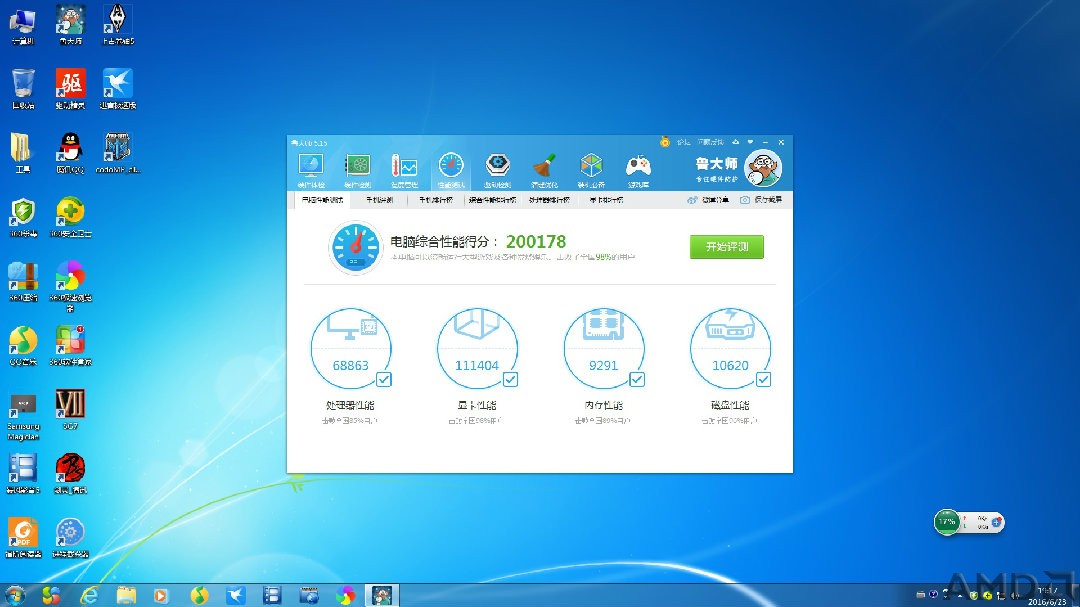This screenshot has width=1080, height=607.
Task: Click the taskbar clock showing 2016/6/23
Action: 1048,596
